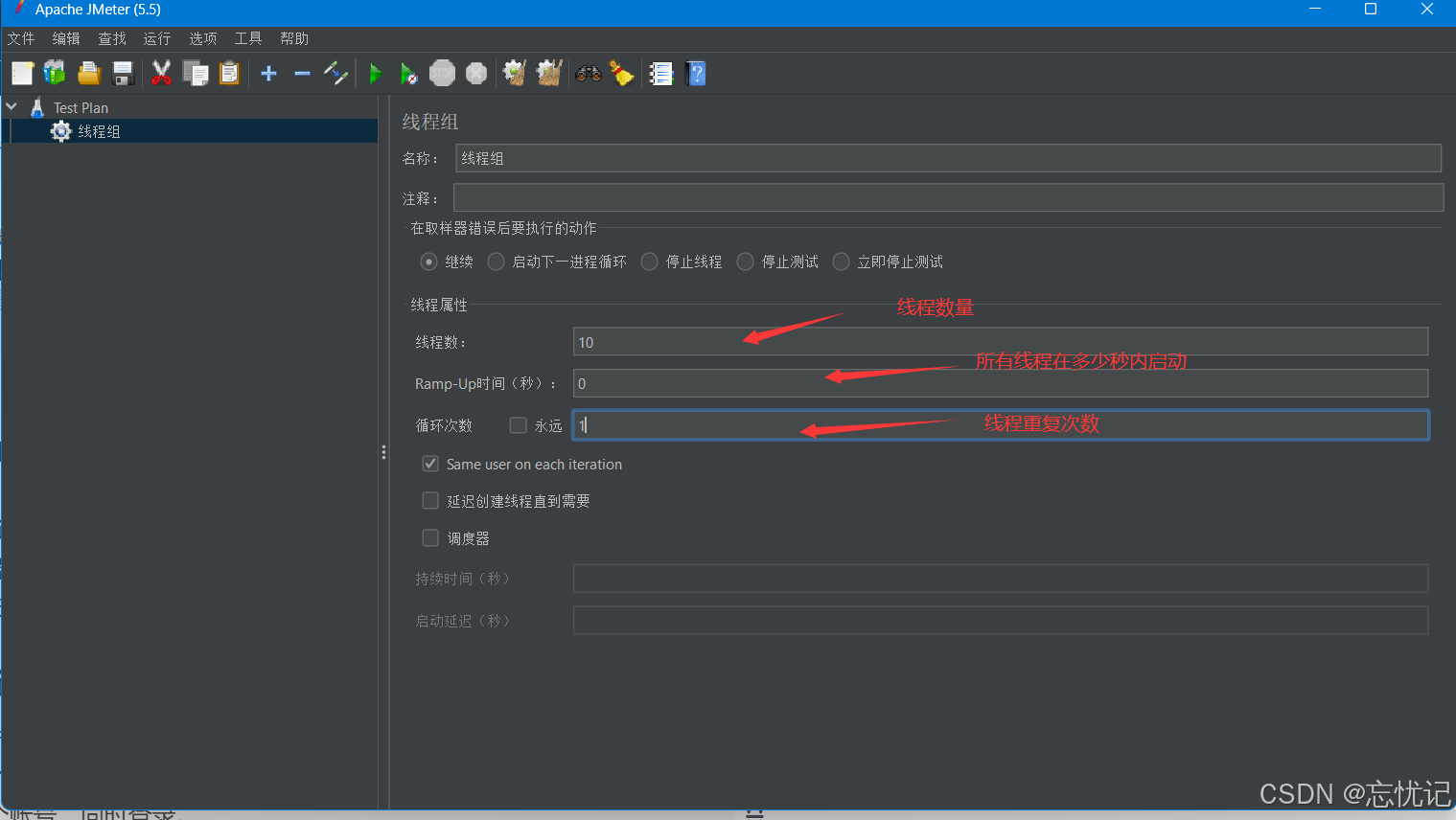Enable the 调度器 checkbox
The width and height of the screenshot is (1456, 820).
(x=430, y=538)
